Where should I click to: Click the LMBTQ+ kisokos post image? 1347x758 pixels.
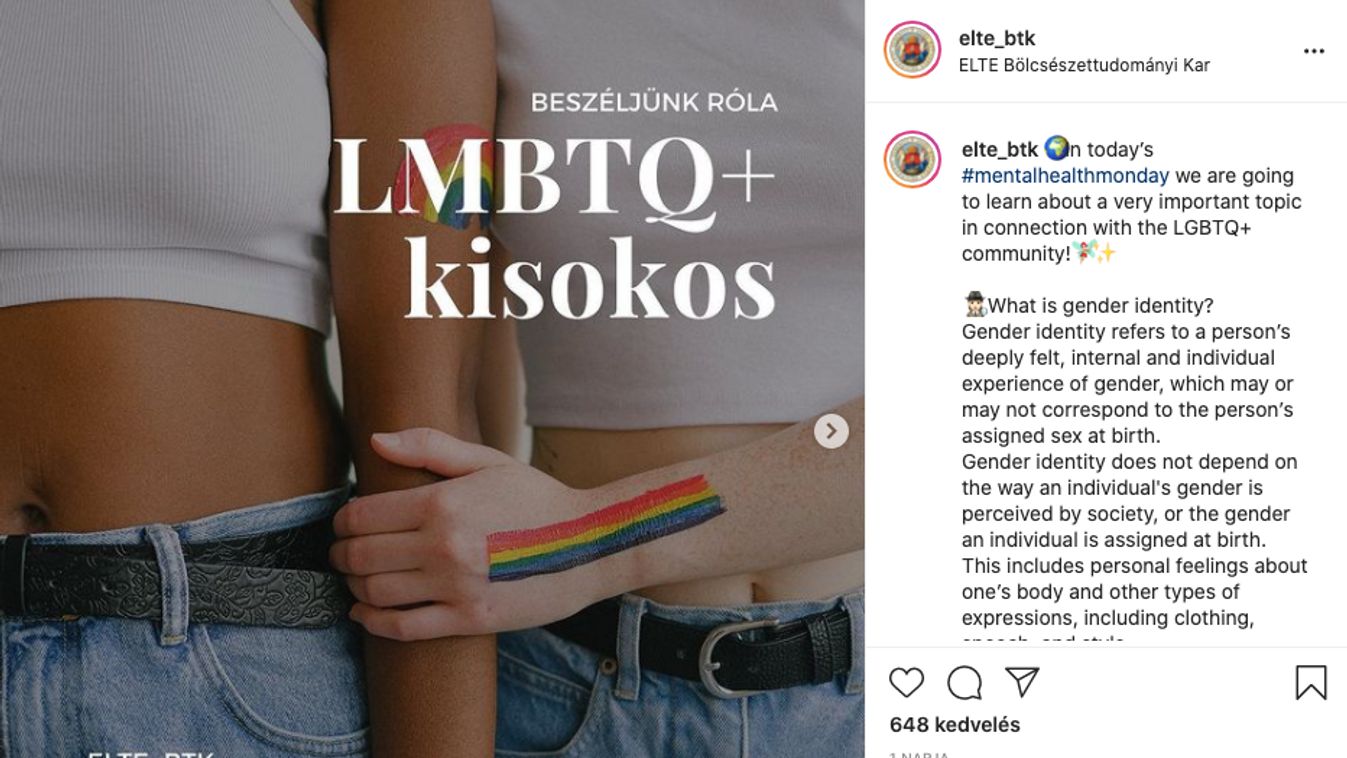pos(432,379)
